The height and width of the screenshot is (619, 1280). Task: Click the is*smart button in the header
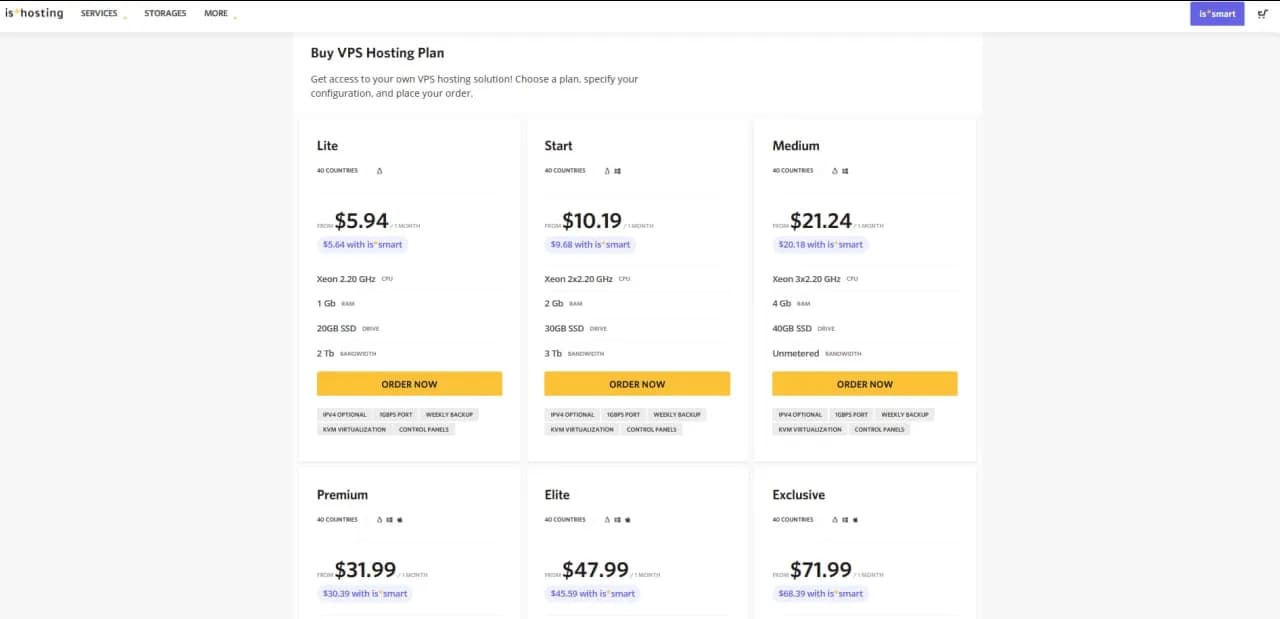coord(1216,13)
